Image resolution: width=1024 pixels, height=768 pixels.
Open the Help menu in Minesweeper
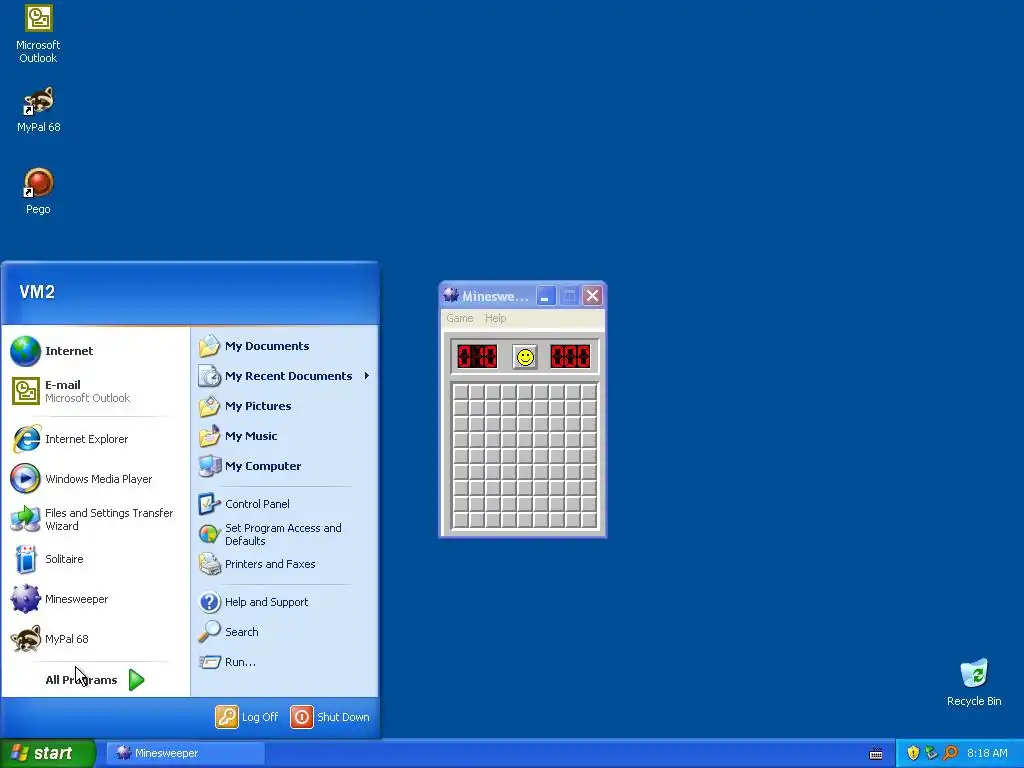point(495,318)
